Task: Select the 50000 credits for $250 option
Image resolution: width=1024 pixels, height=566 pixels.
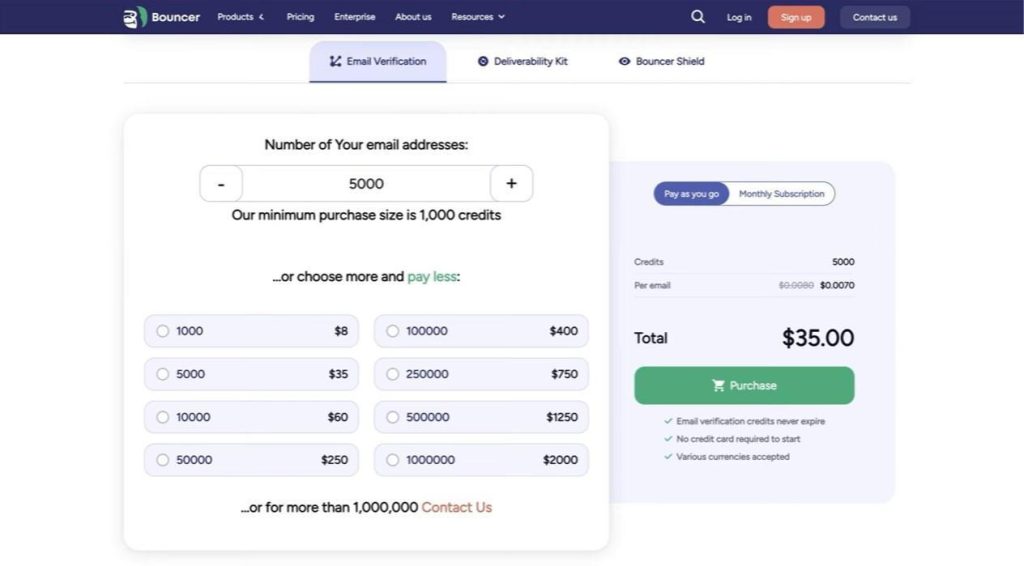Action: tap(251, 460)
